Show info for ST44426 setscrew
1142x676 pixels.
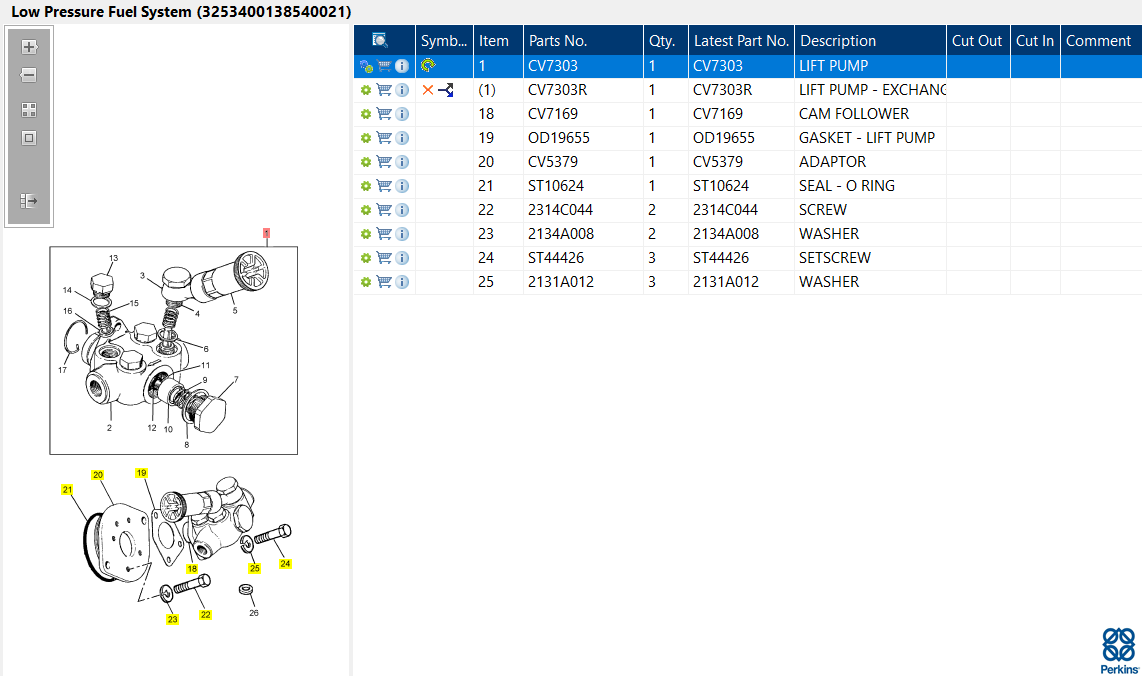click(402, 259)
